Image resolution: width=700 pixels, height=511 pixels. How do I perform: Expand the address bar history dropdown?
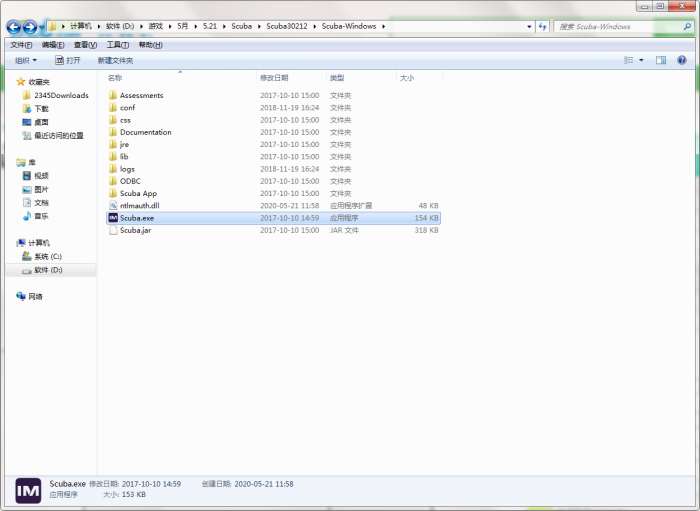coord(529,27)
